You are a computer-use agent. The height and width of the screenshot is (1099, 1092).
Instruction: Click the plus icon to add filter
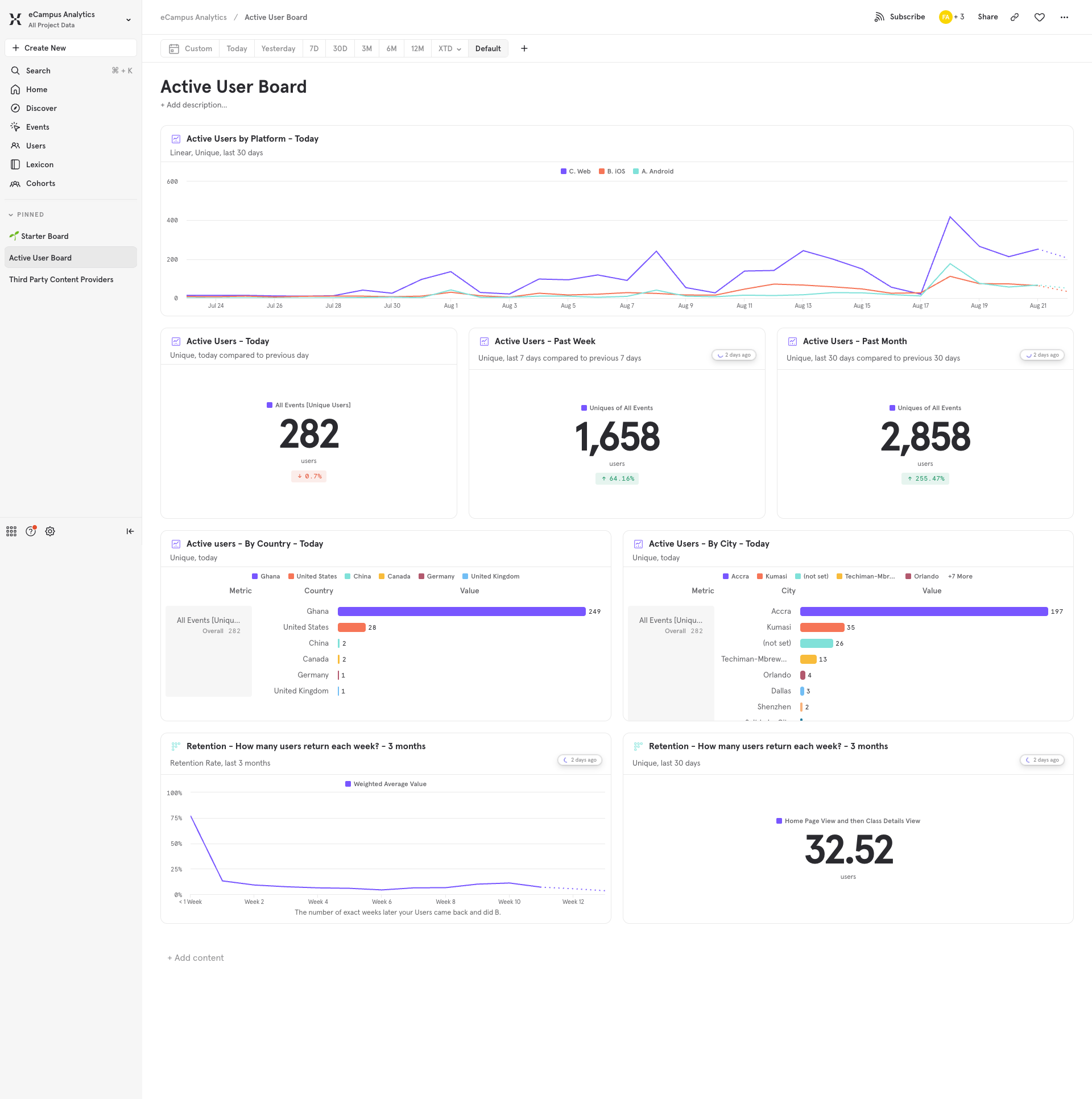click(x=524, y=48)
